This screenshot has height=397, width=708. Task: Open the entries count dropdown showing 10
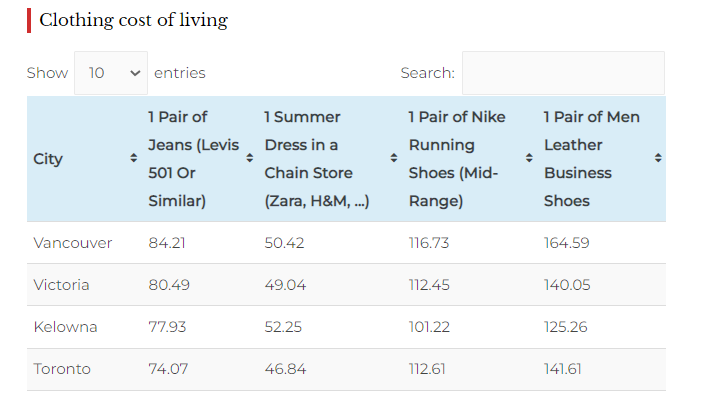(x=111, y=73)
